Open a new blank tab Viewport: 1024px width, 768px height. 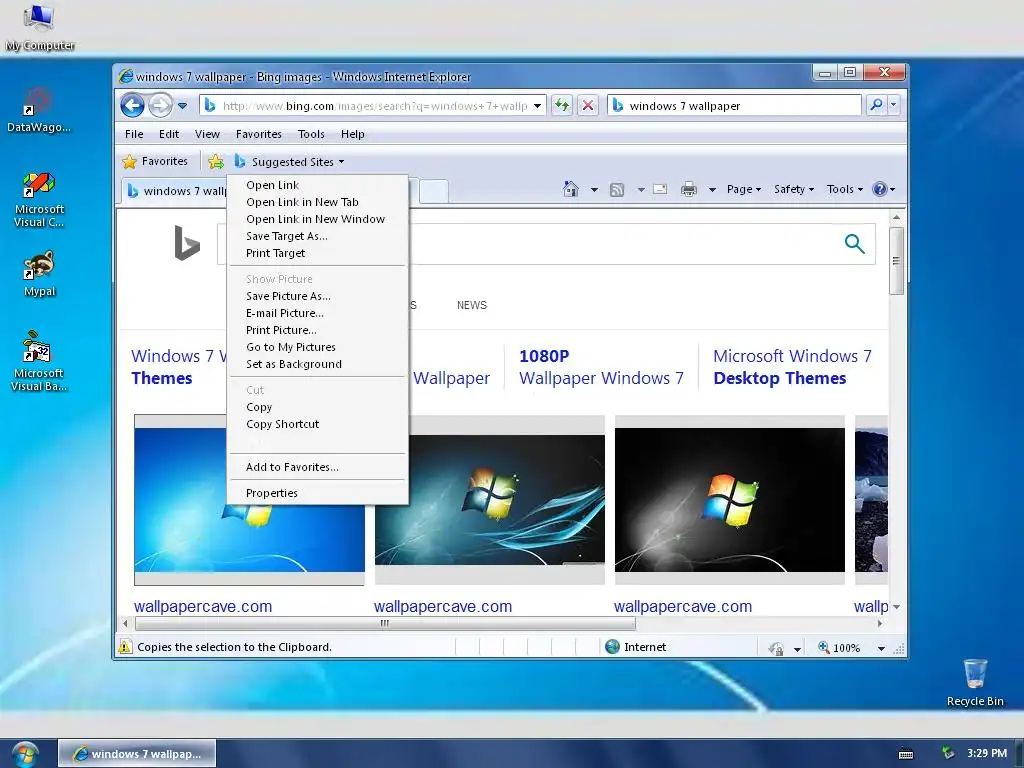click(434, 191)
